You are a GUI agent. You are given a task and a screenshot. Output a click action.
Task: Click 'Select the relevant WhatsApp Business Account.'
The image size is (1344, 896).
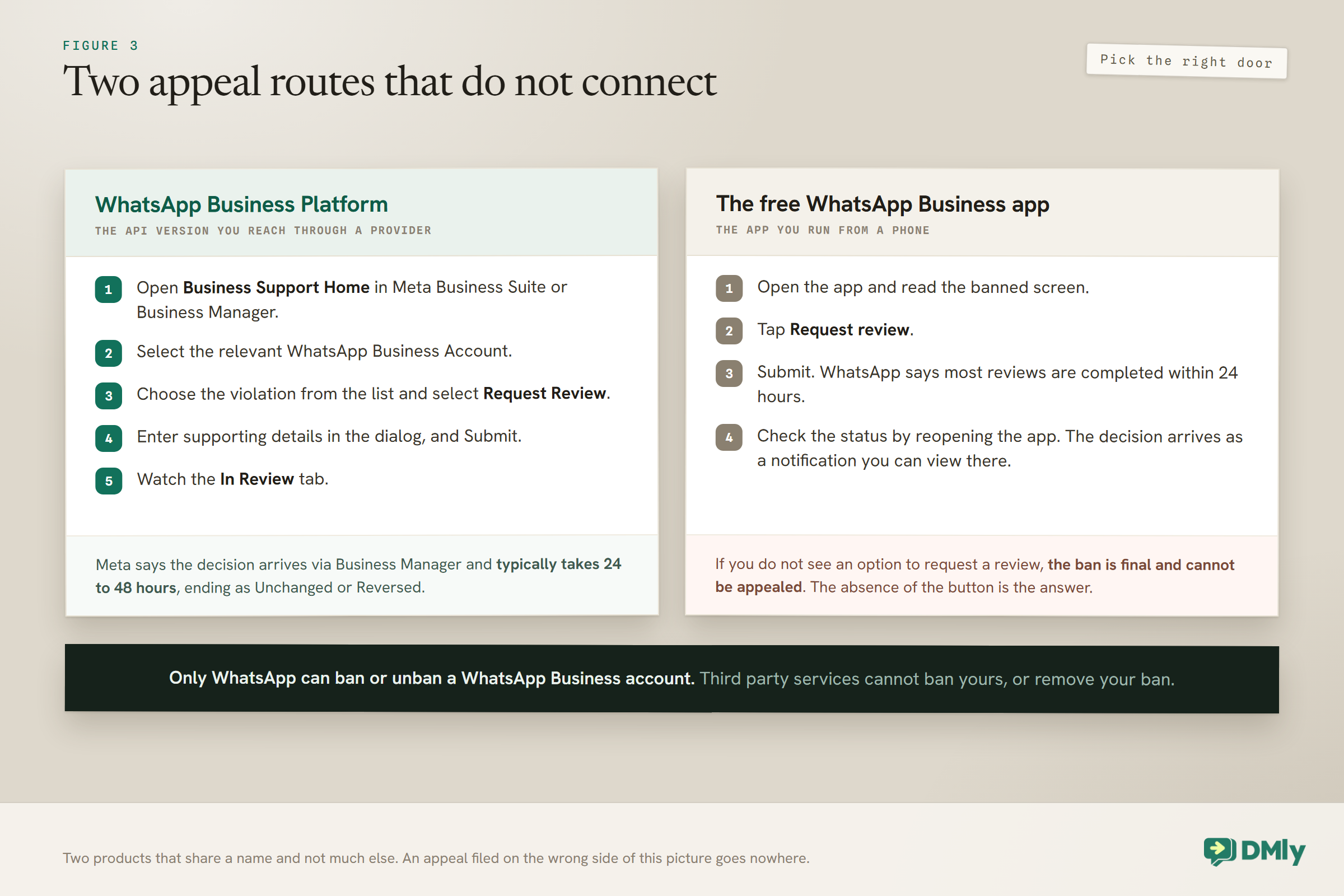click(324, 351)
